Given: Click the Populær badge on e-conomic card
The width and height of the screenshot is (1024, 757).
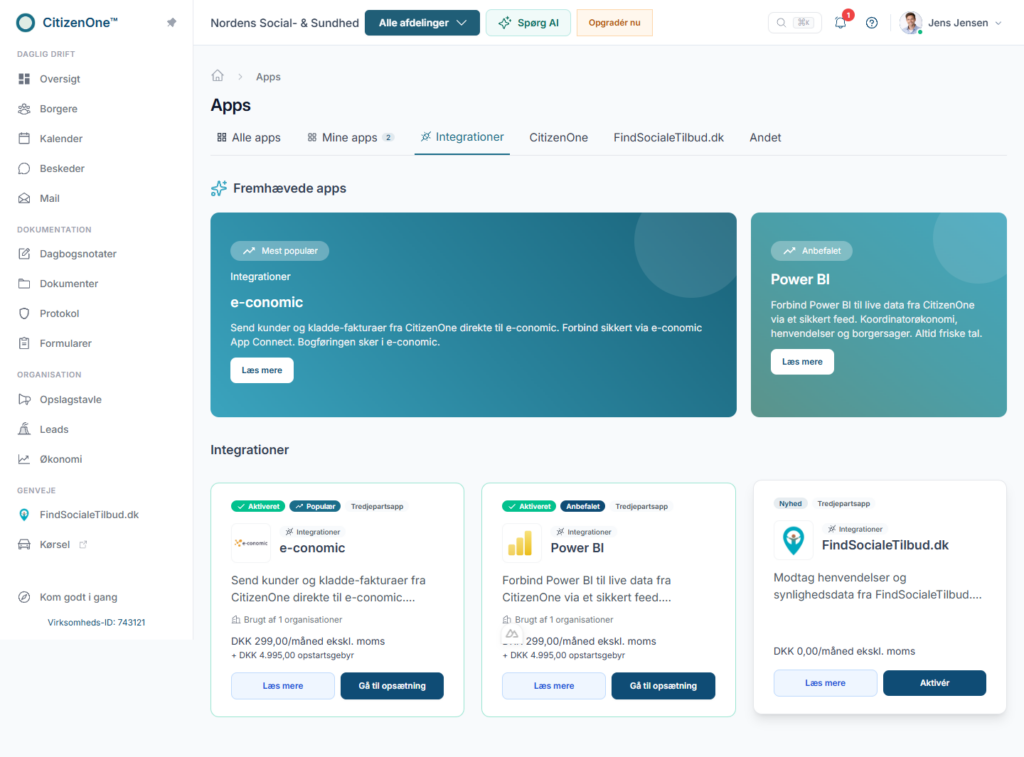Looking at the screenshot, I should [315, 506].
